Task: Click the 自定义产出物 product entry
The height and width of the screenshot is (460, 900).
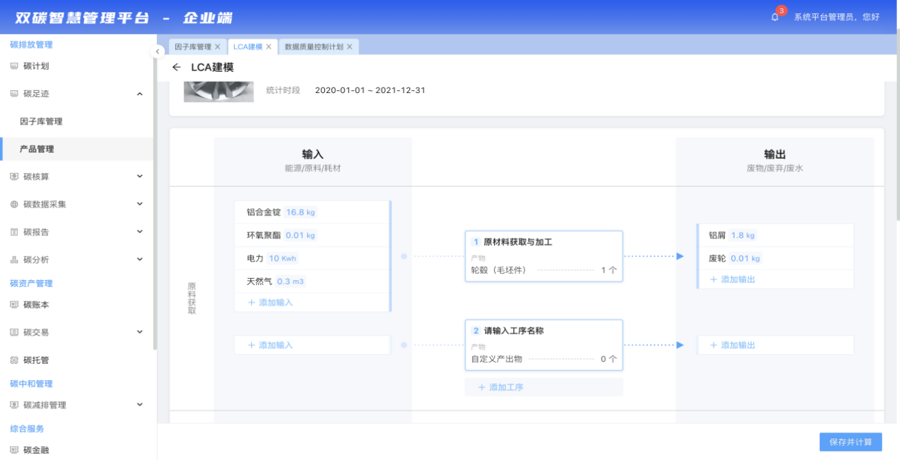Action: pos(544,359)
